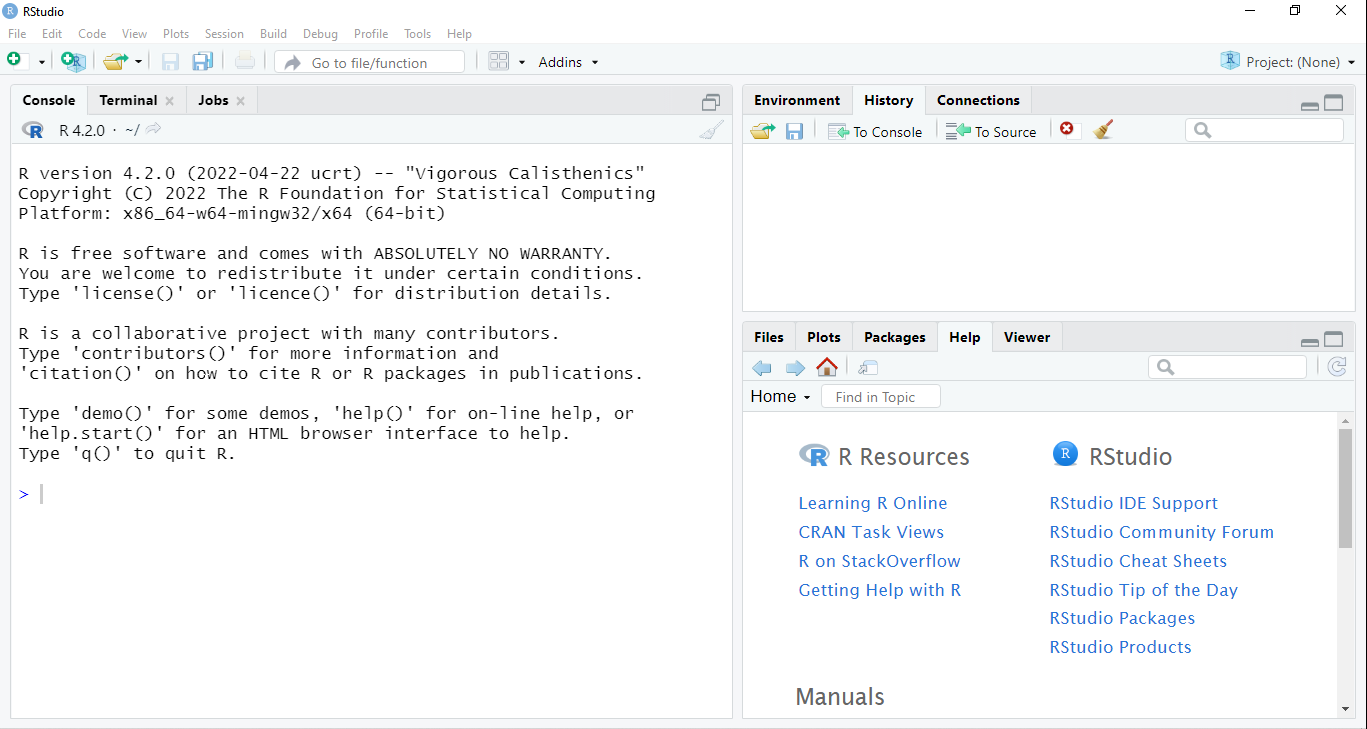
Task: Open the RStudio Cheat Sheets link
Action: coord(1138,561)
